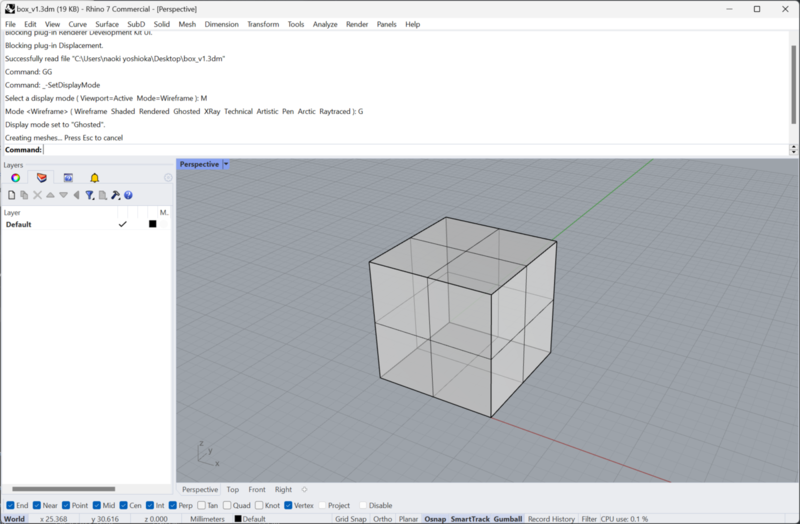This screenshot has height=524, width=800.
Task: Open the Panels menu
Action: point(386,24)
